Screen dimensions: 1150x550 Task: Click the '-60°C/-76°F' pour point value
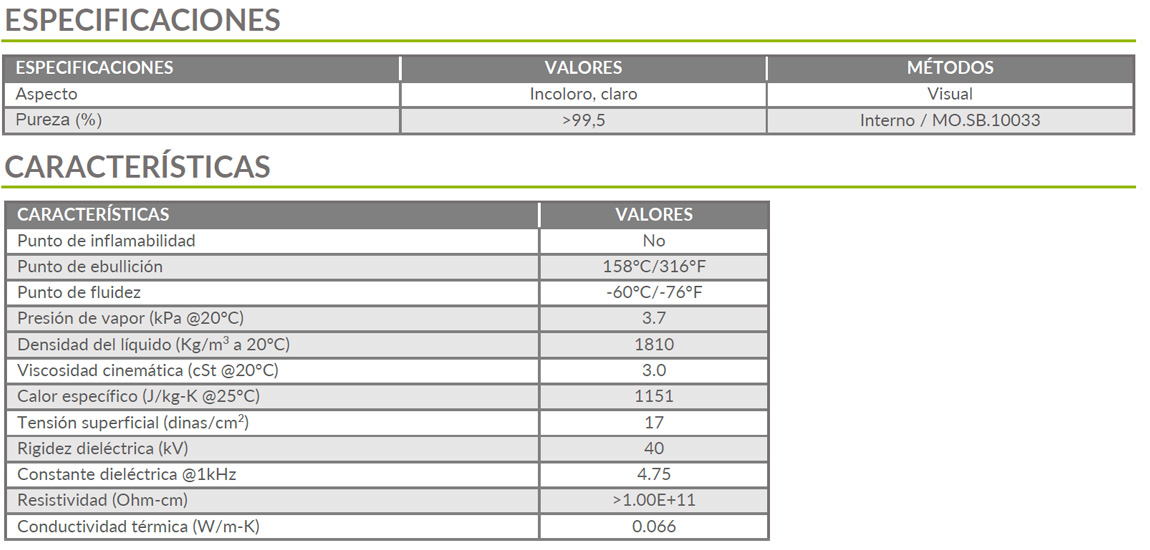(653, 293)
